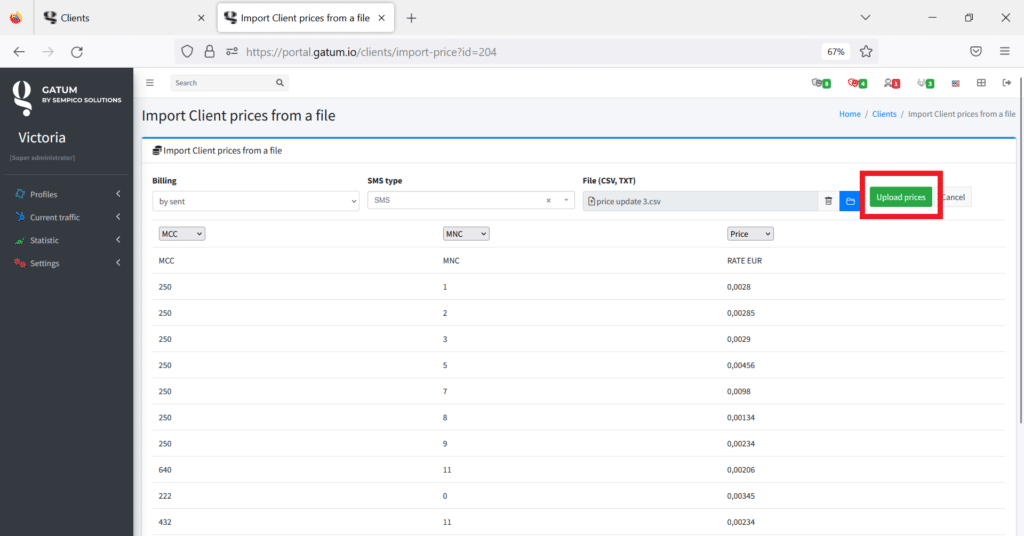This screenshot has height=536, width=1024.
Task: Open the MNC column mapping dropdown
Action: tap(466, 234)
